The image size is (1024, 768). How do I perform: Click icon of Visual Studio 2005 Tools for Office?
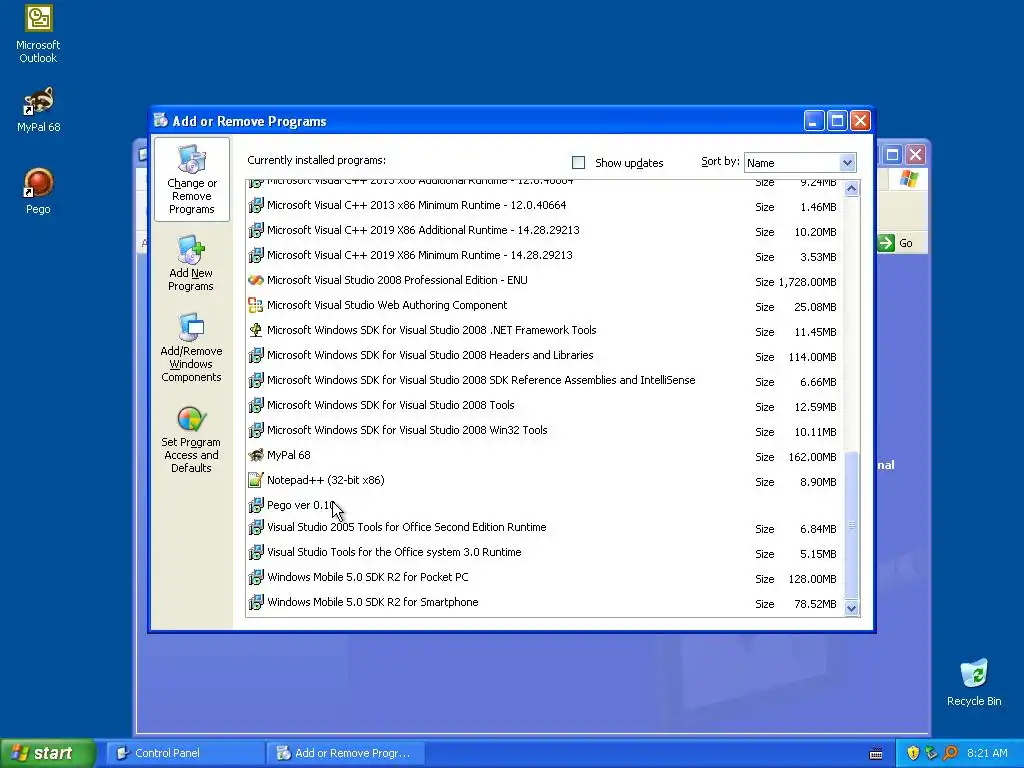(255, 527)
